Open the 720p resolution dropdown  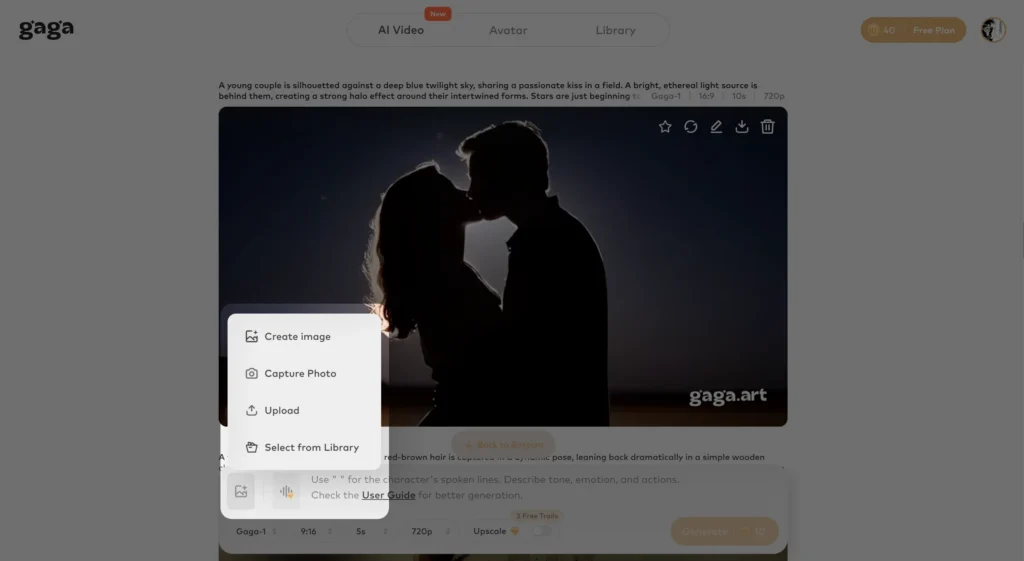[x=430, y=532]
